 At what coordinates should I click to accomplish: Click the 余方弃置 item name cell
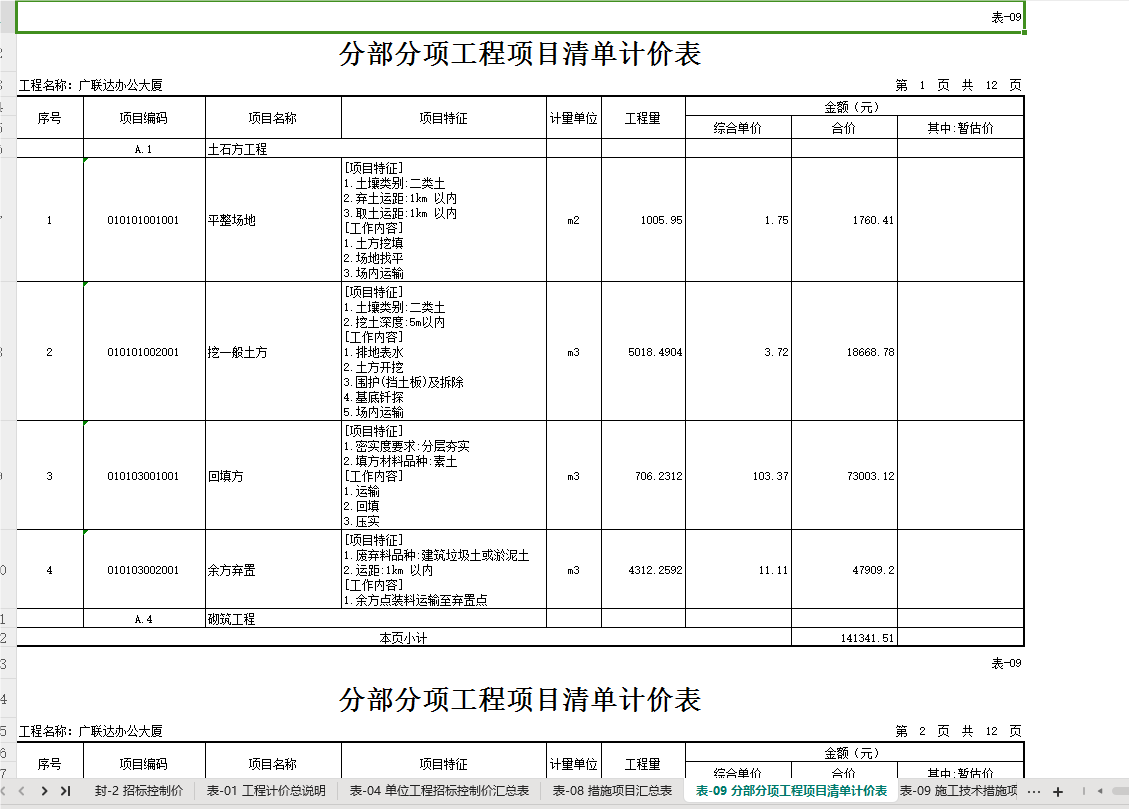point(273,570)
